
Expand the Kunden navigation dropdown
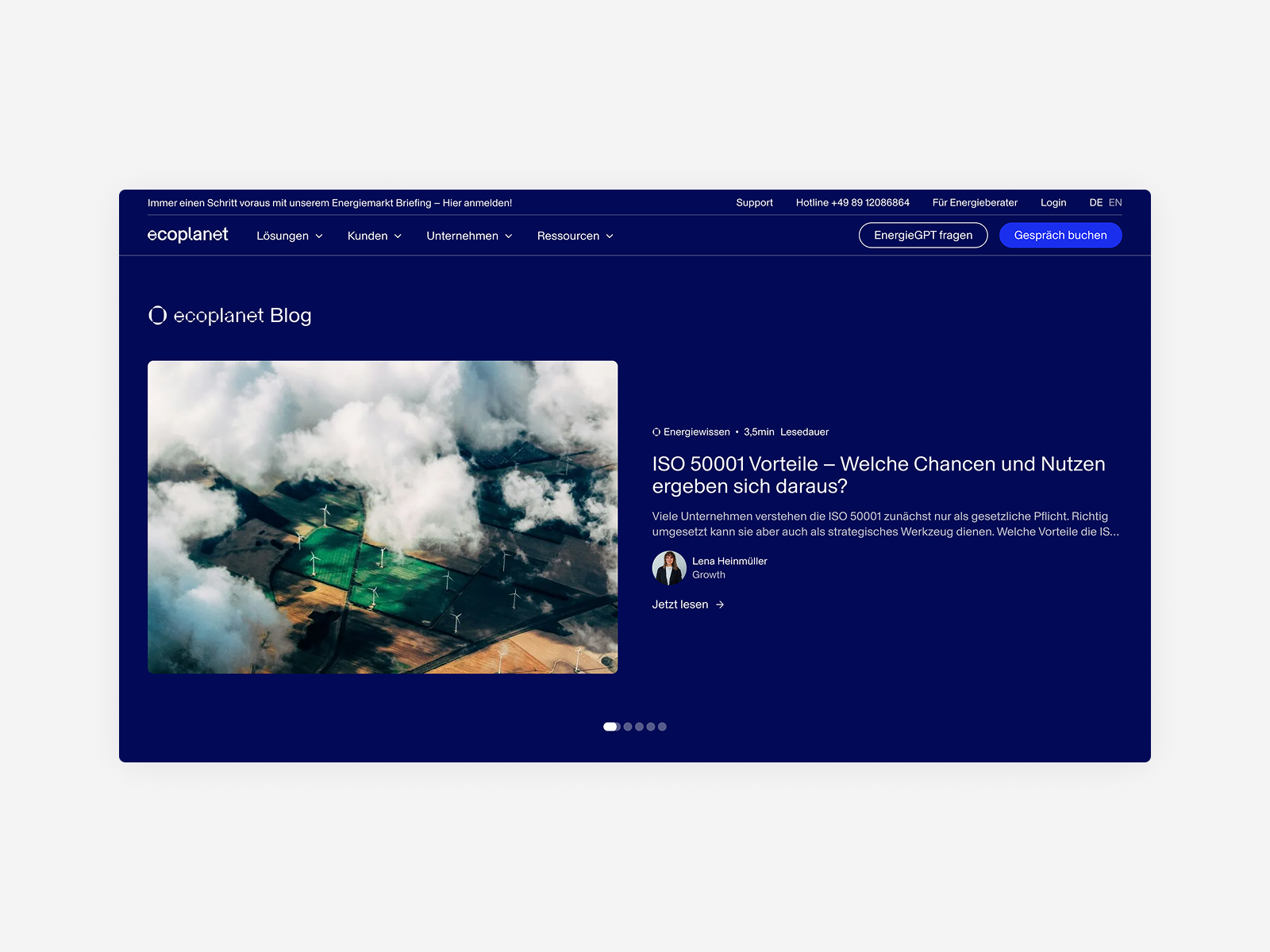pos(374,236)
